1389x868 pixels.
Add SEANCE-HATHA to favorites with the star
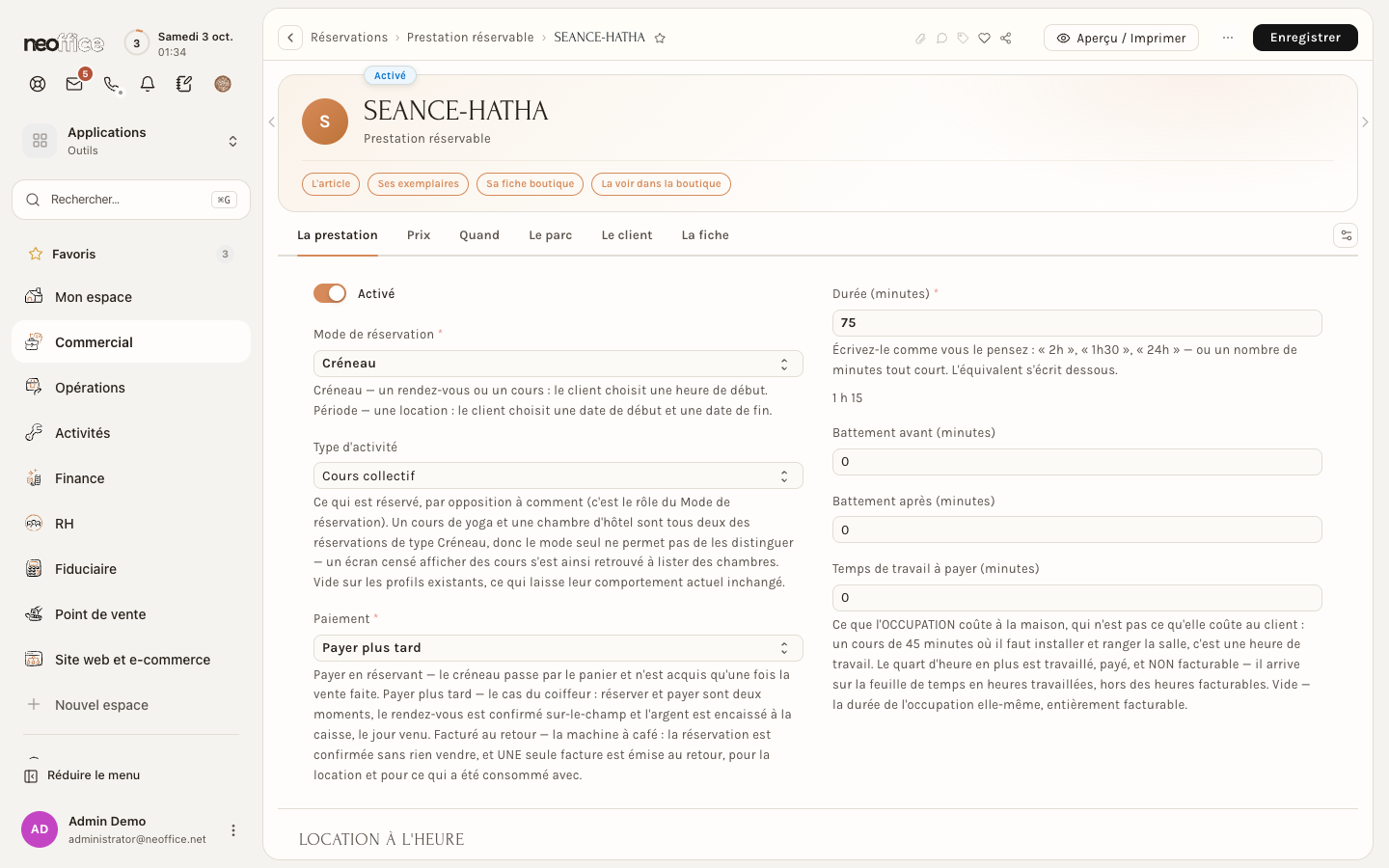click(x=660, y=38)
